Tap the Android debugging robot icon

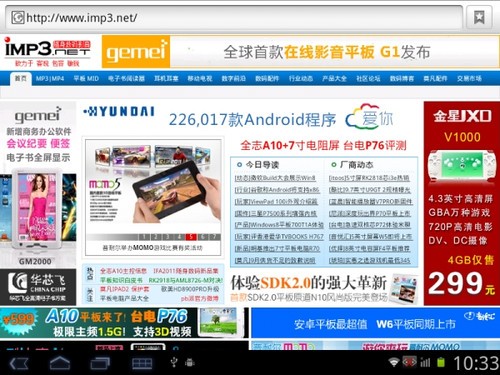190,362
